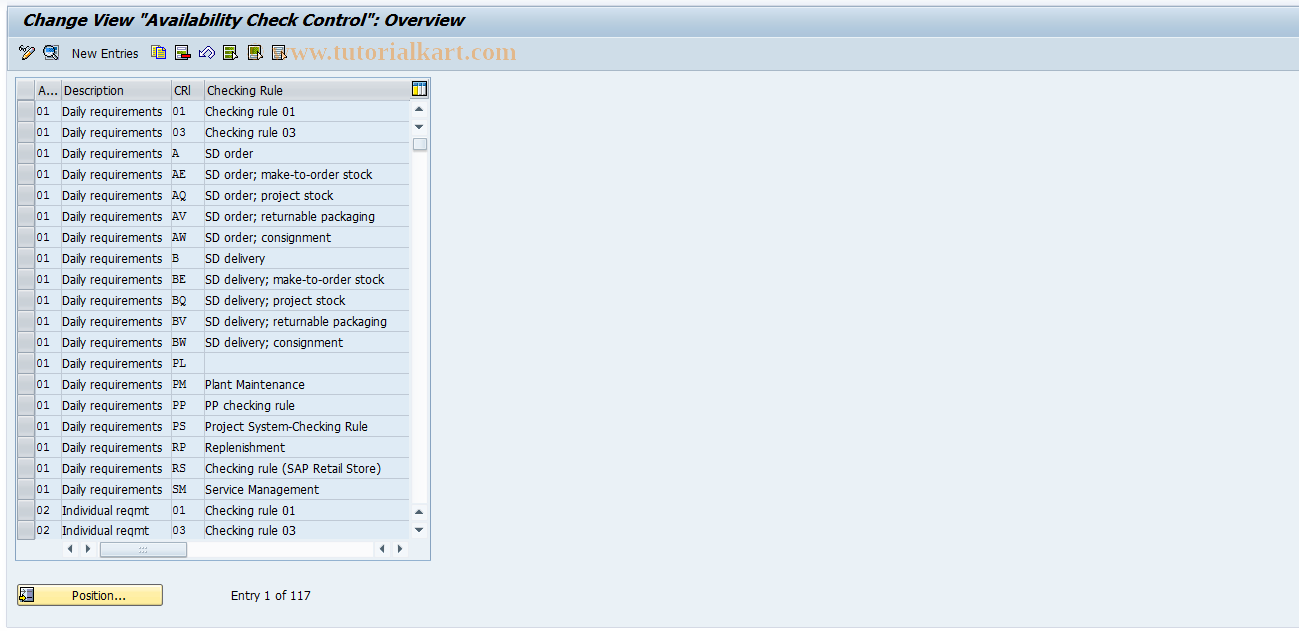
Task: Open table column configuration icon
Action: tap(419, 89)
